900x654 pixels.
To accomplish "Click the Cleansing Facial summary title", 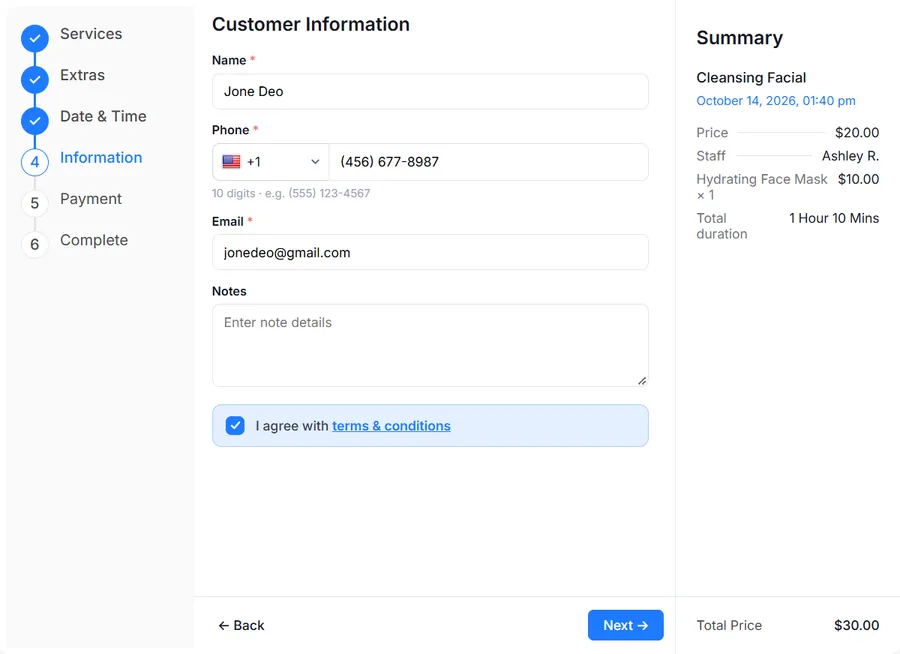I will [751, 78].
